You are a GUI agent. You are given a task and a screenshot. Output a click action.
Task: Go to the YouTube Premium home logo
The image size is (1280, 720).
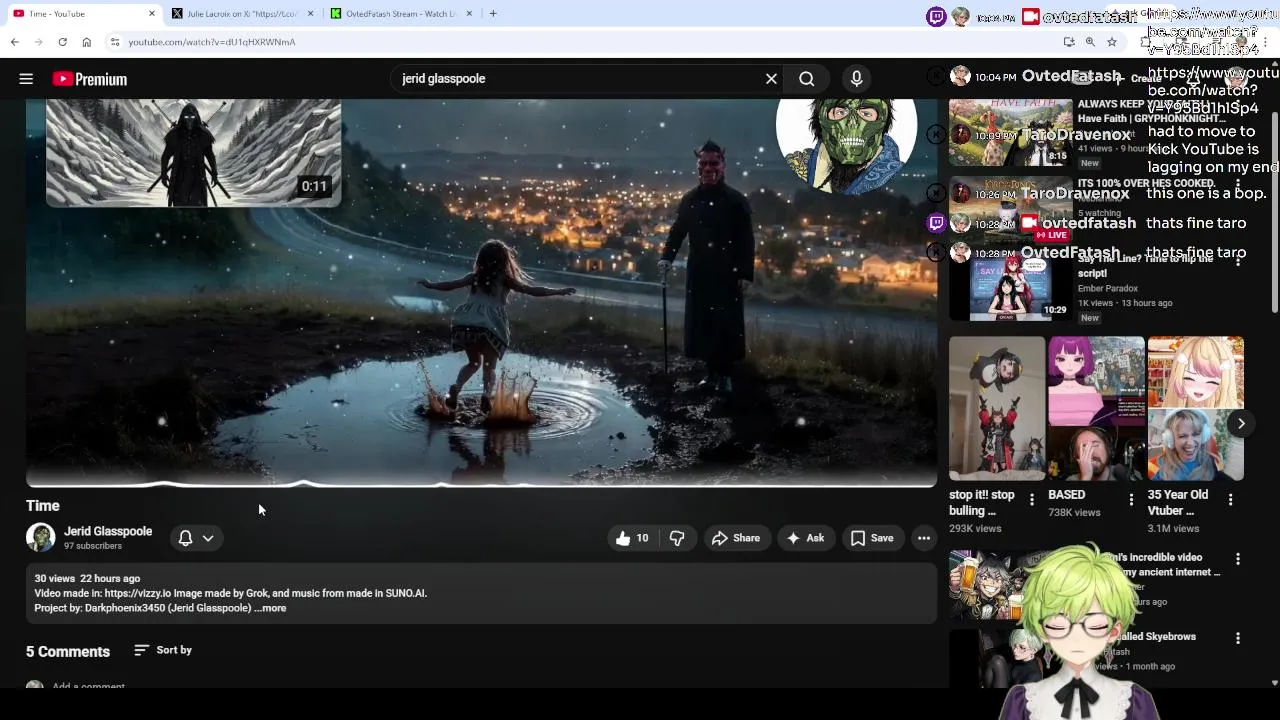click(x=90, y=79)
